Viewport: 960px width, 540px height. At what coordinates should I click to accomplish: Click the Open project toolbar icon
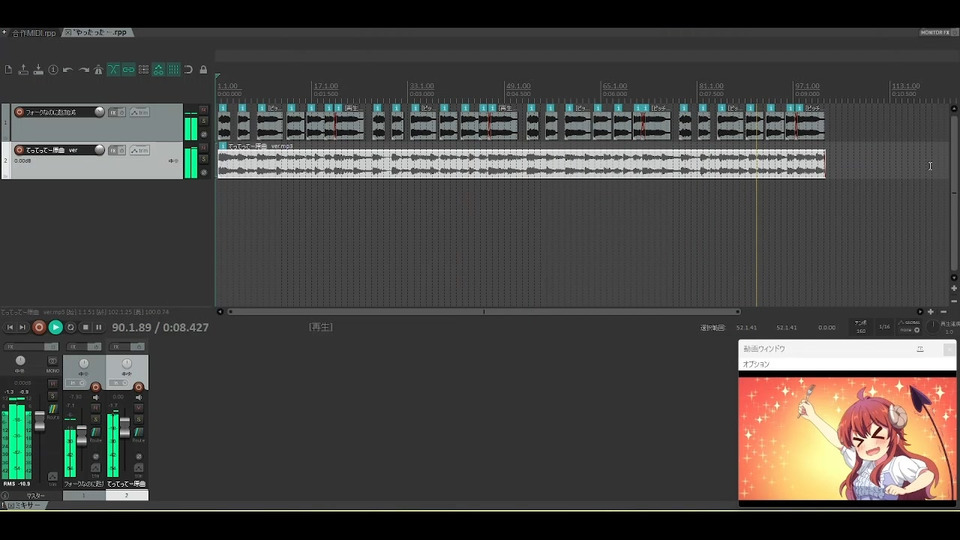click(23, 70)
